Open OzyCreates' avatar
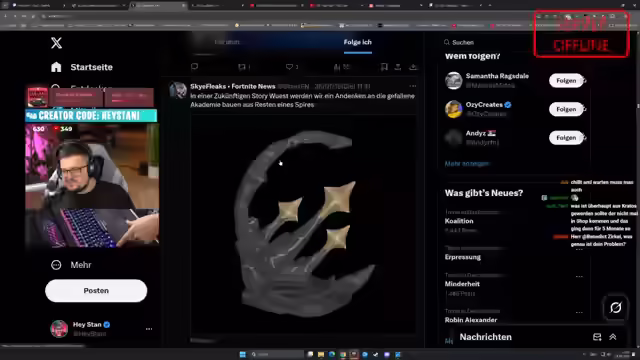This screenshot has width=640, height=360. click(453, 109)
